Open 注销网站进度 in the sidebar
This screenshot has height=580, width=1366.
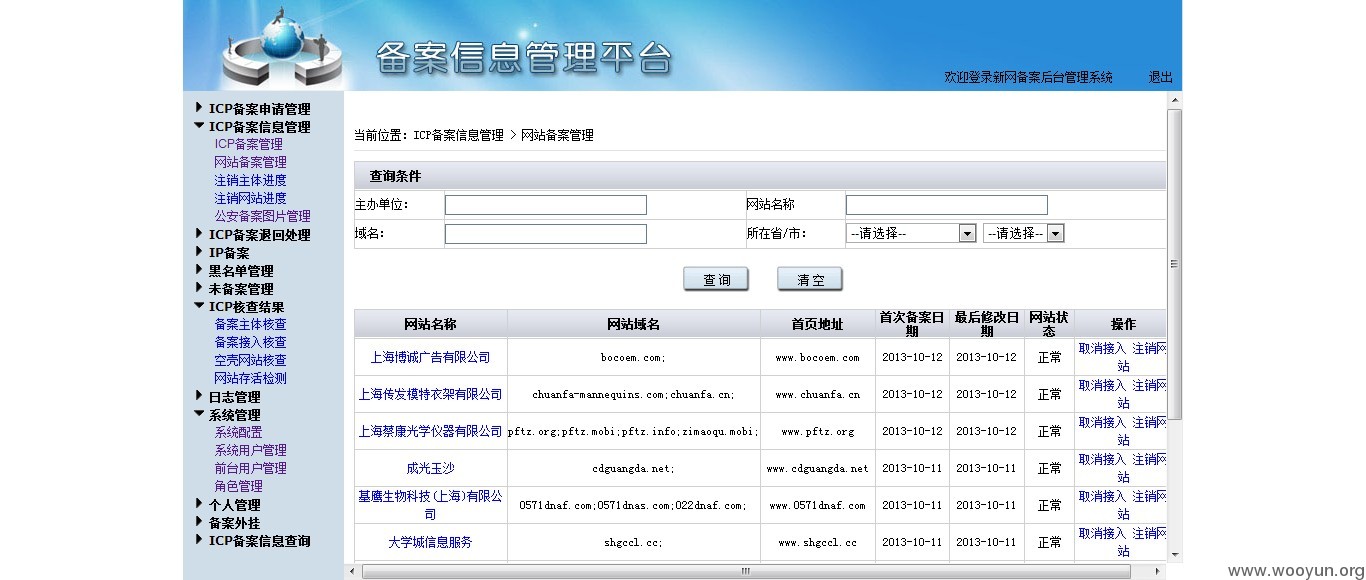250,198
